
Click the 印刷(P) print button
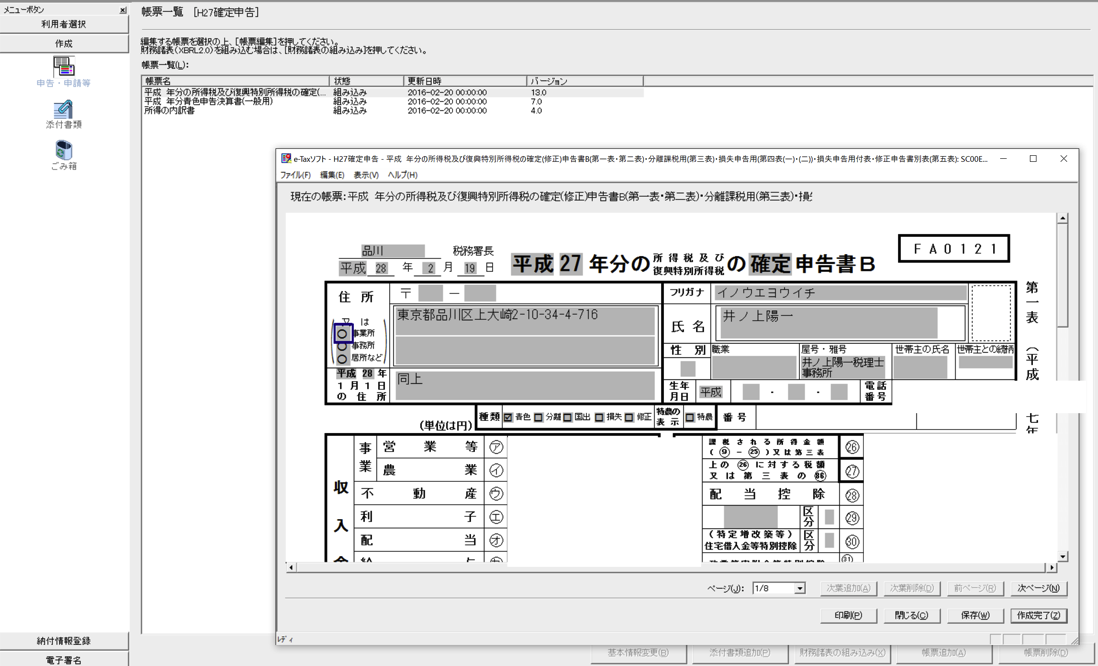pos(848,616)
